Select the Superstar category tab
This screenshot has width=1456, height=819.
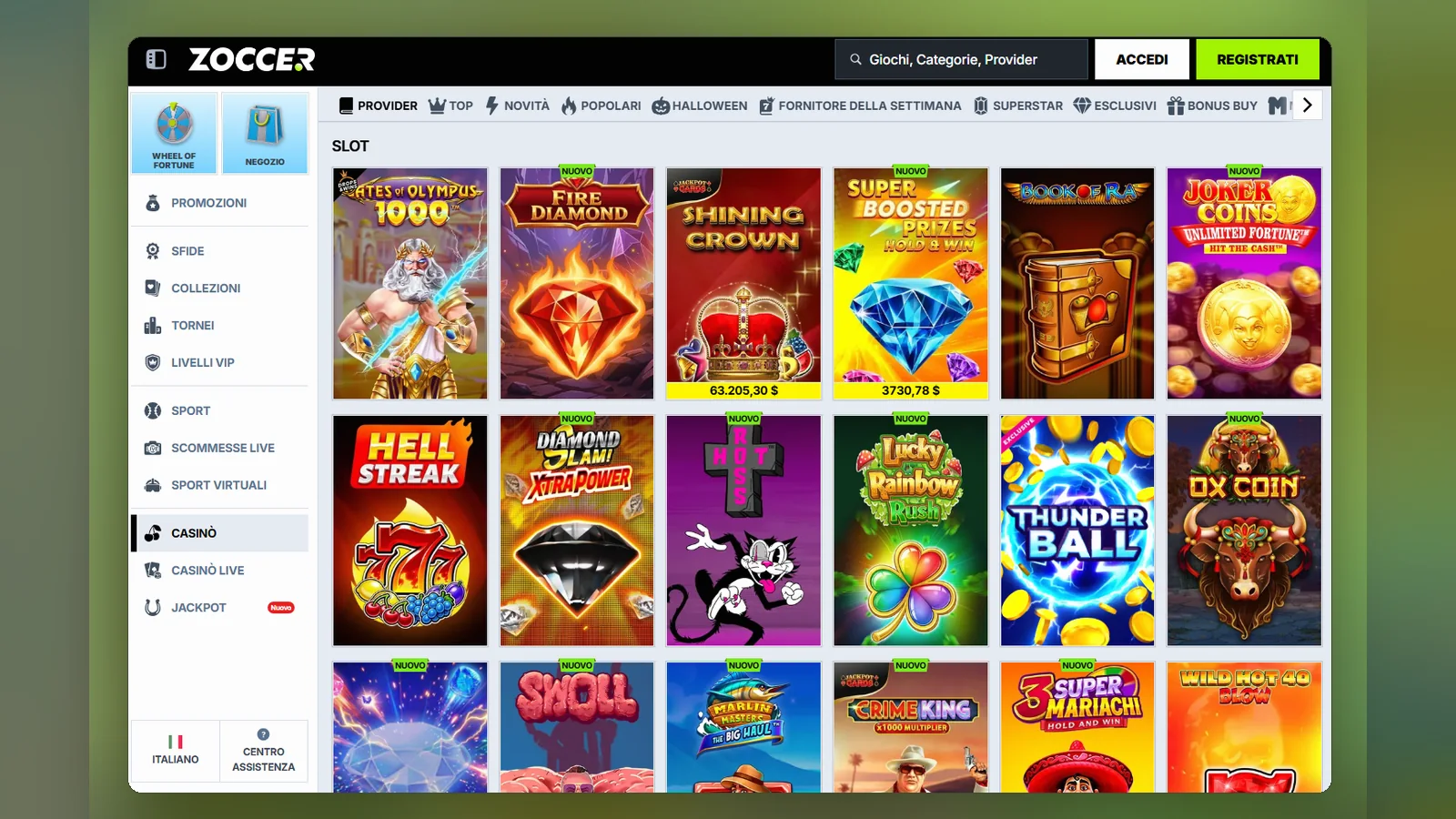pyautogui.click(x=1017, y=106)
